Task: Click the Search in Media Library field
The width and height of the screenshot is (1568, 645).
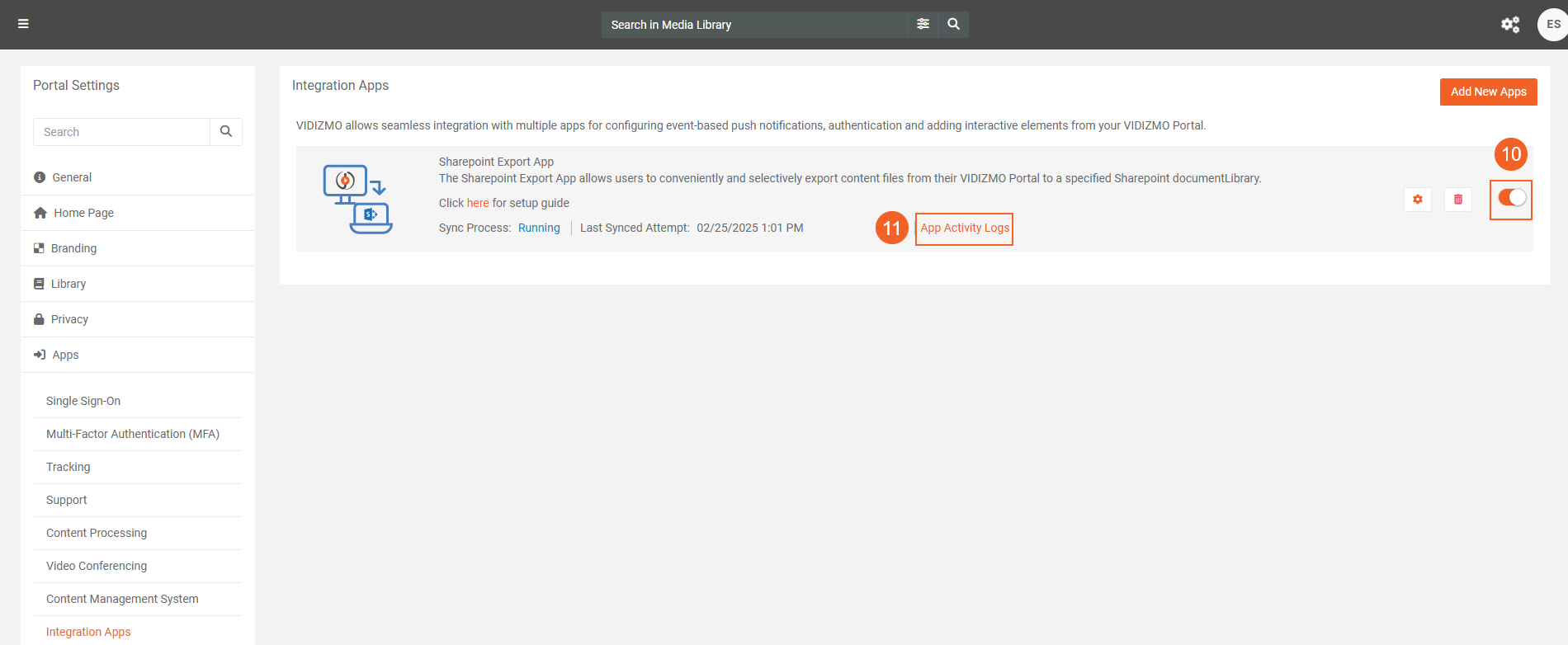Action: [x=753, y=25]
